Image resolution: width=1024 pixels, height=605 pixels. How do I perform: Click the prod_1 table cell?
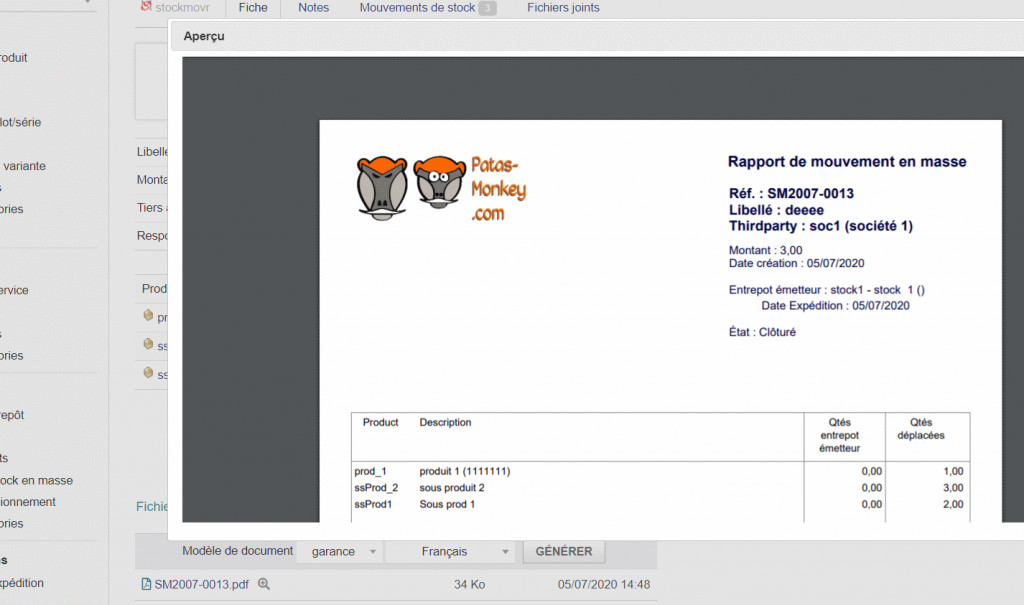(x=370, y=471)
